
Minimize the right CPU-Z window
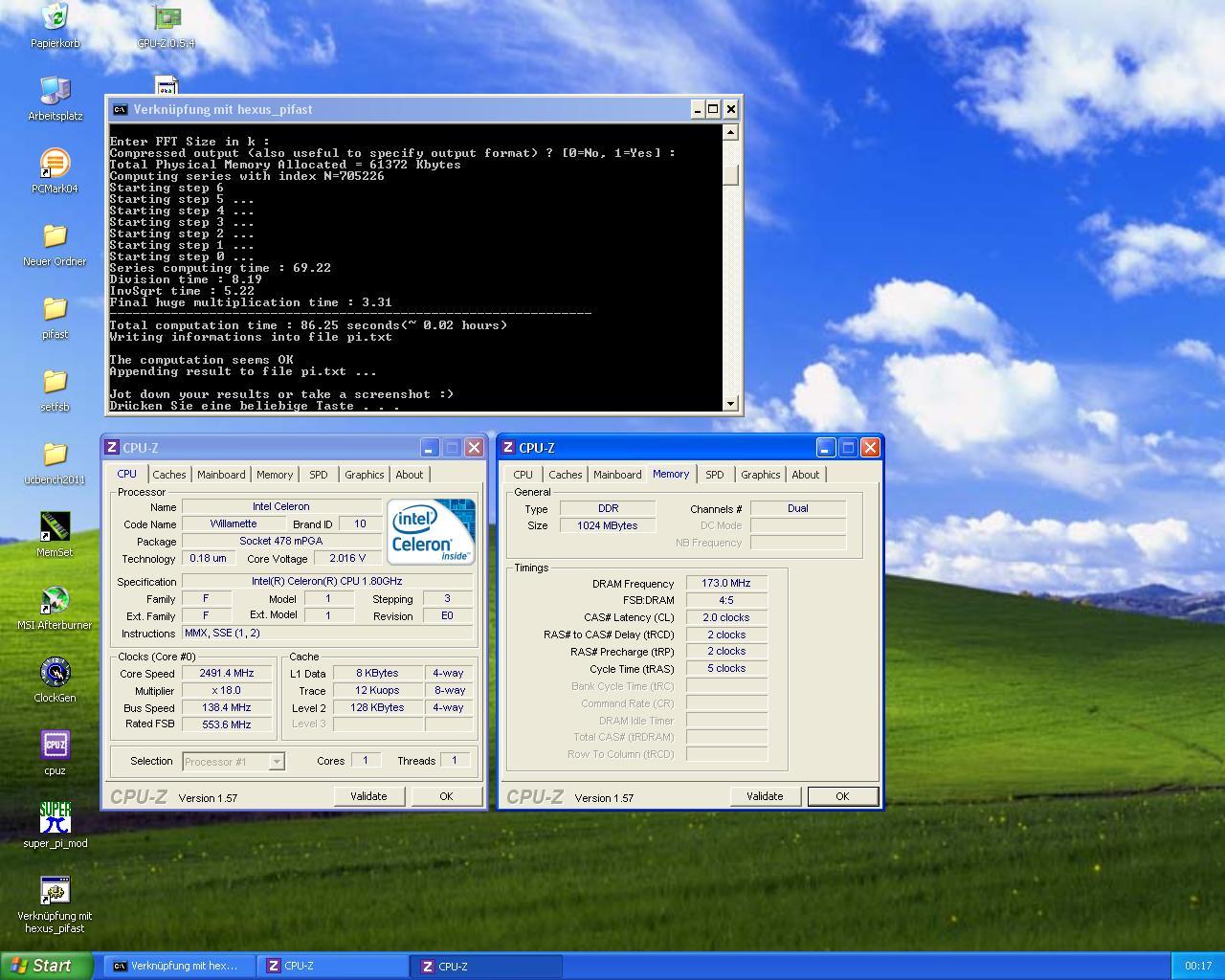click(826, 447)
